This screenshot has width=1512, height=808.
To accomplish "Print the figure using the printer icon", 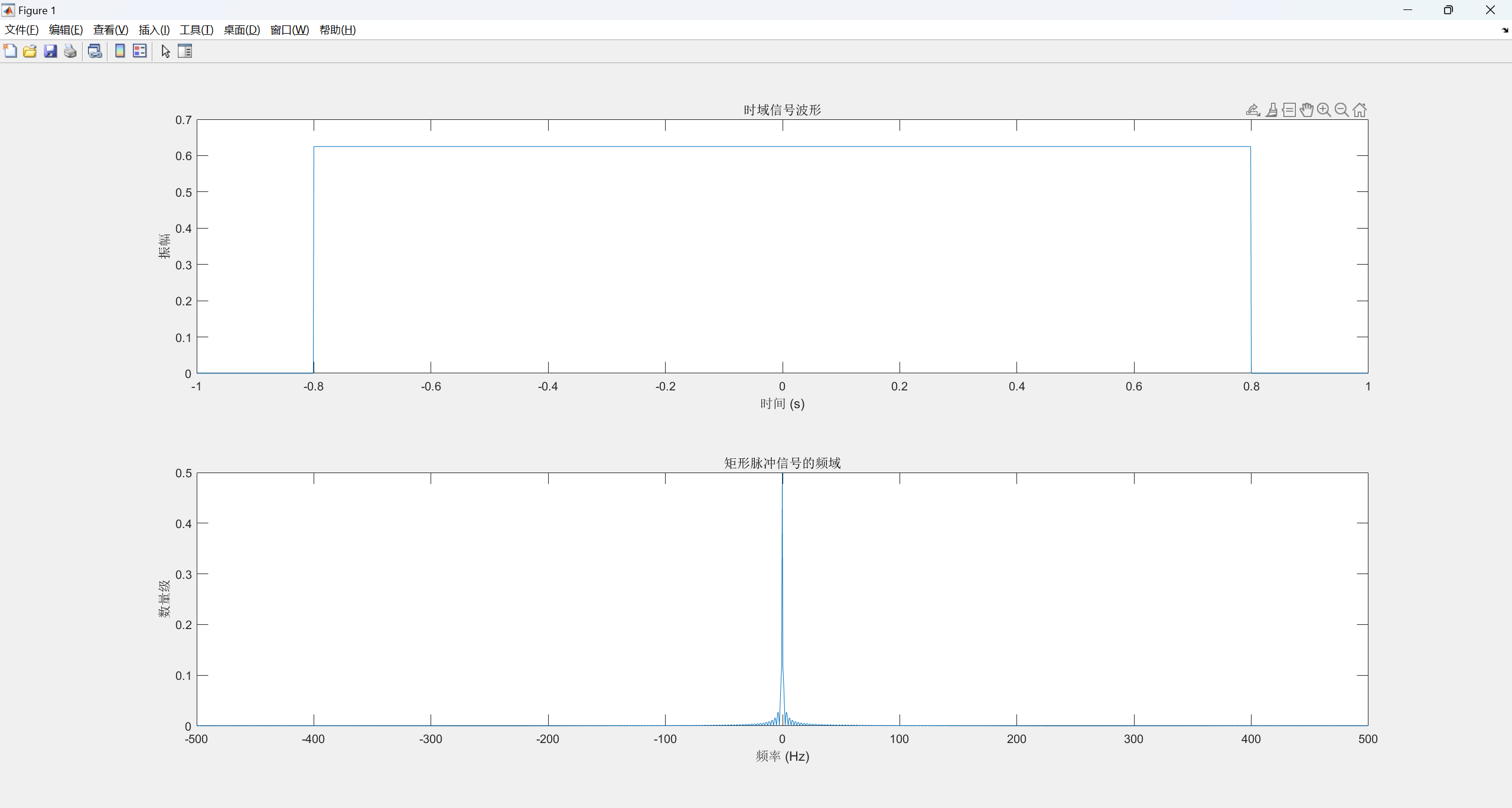I will coord(70,51).
